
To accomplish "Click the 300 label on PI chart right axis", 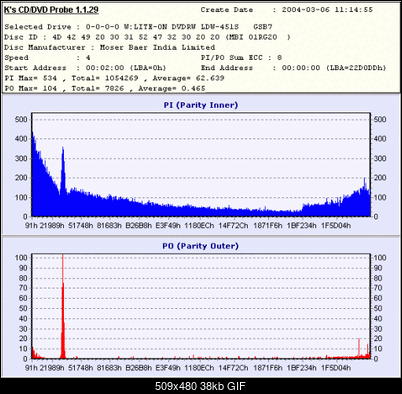I will coord(380,159).
